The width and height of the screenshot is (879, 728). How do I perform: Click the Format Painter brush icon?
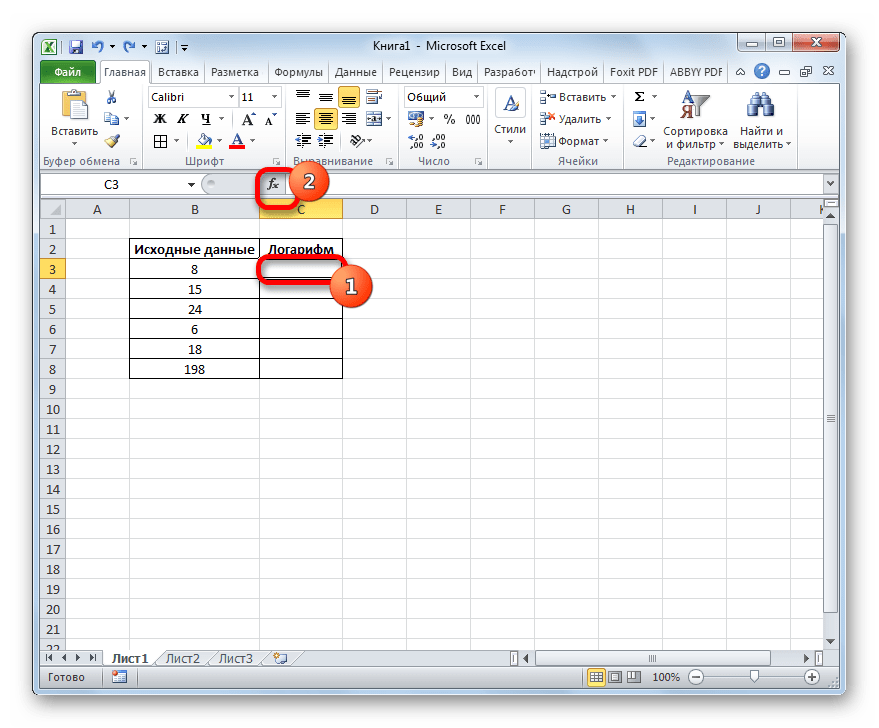click(x=112, y=141)
